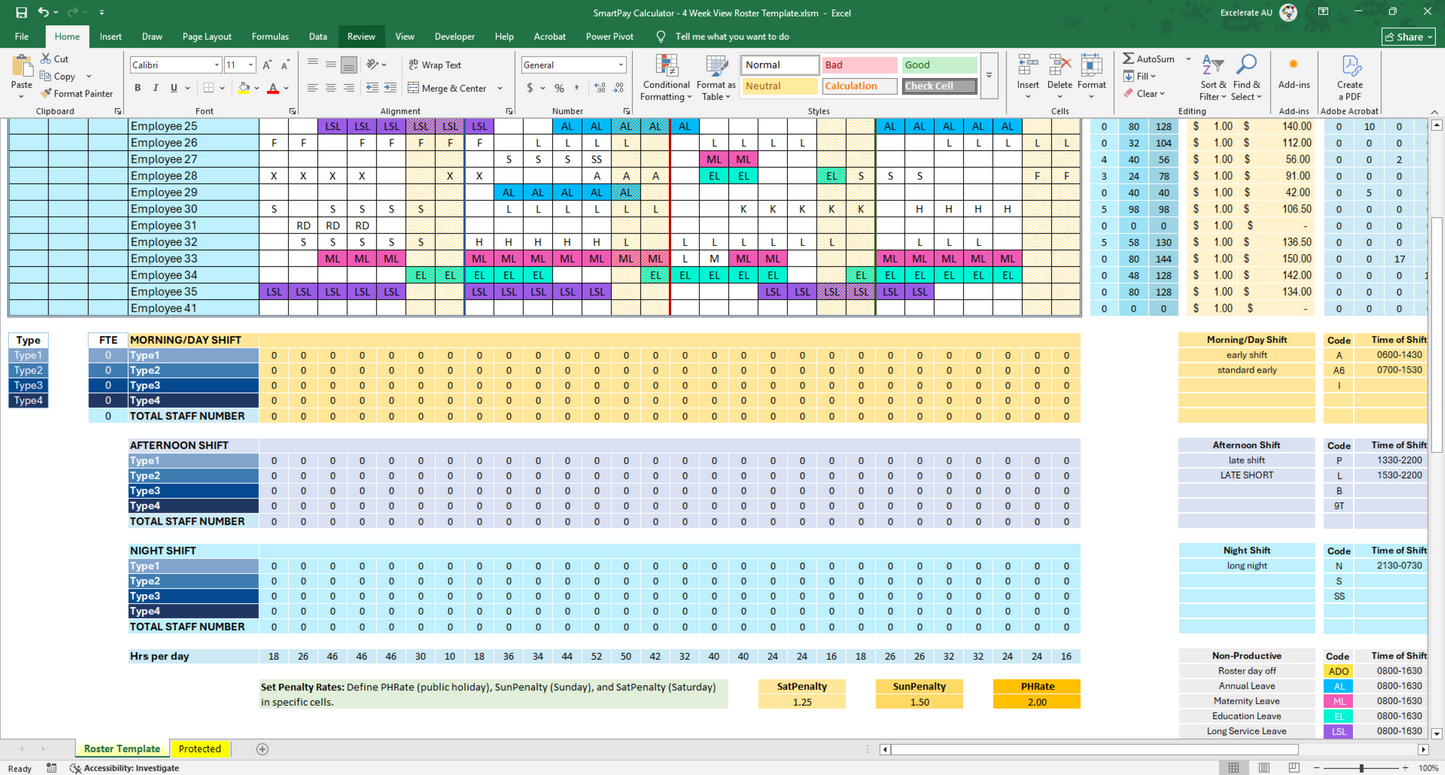Click the Share button
The width and height of the screenshot is (1445, 775).
click(1408, 37)
